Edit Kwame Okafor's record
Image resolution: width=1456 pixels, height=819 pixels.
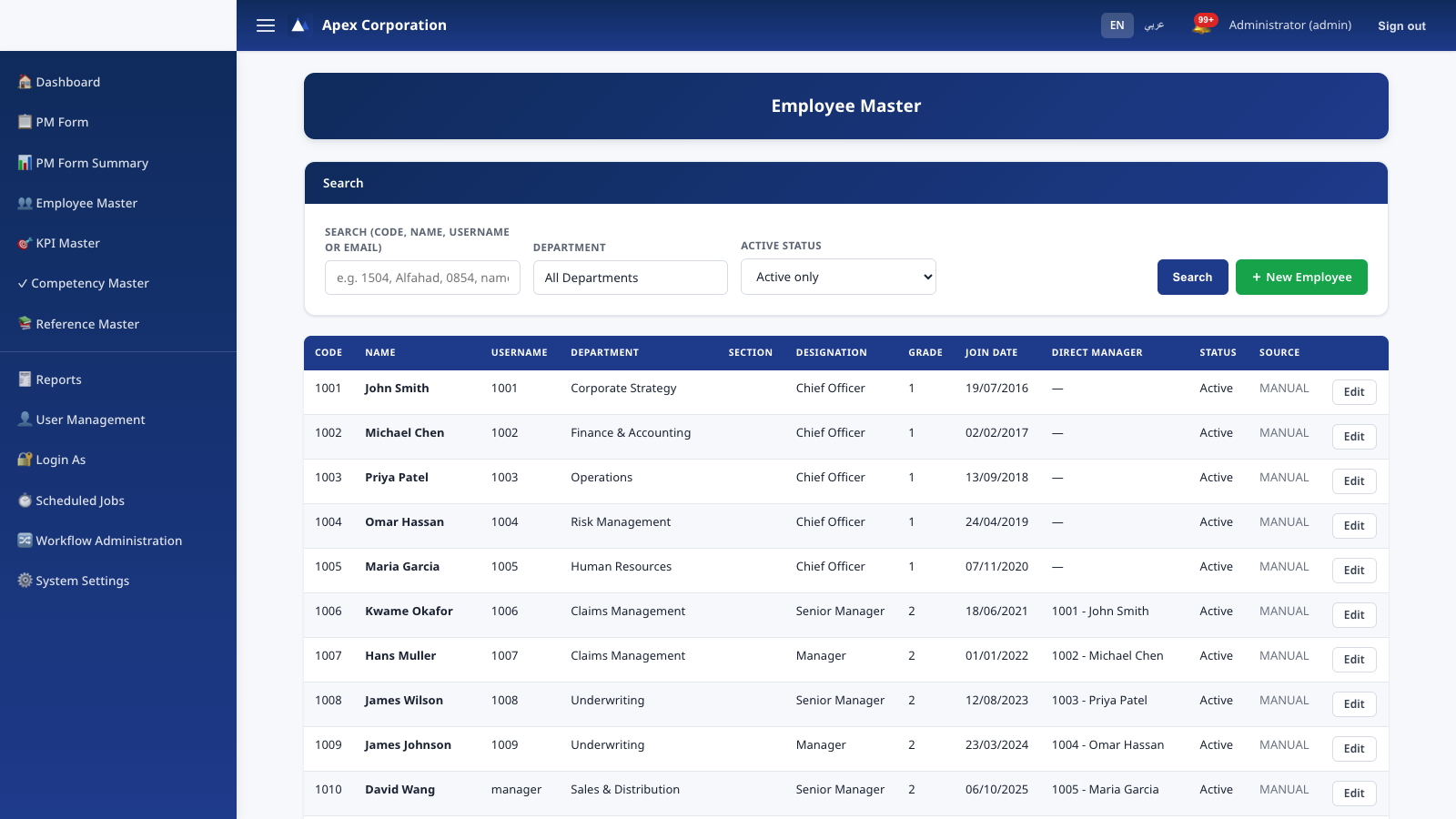(1354, 615)
